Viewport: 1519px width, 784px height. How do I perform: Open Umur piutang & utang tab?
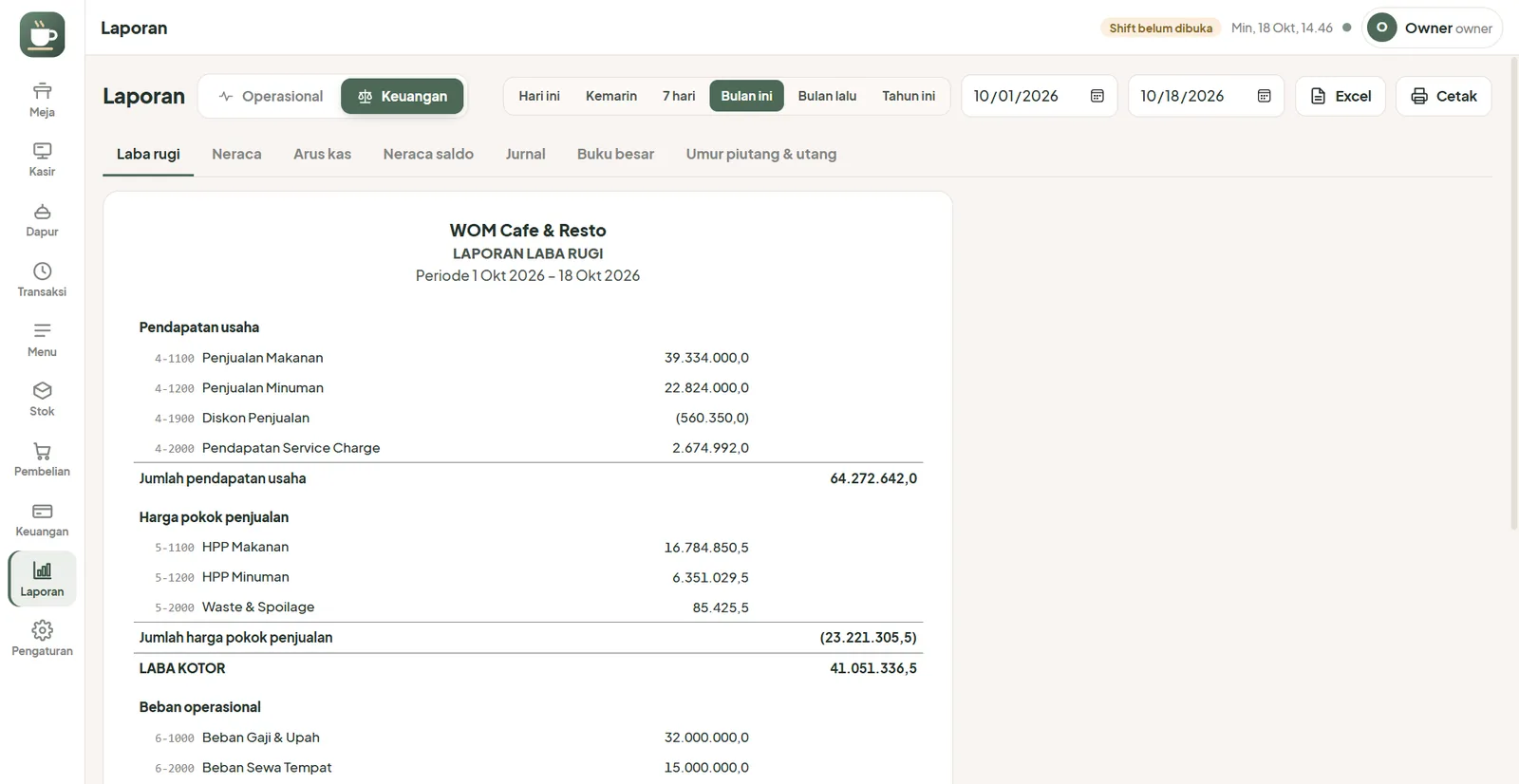761,154
